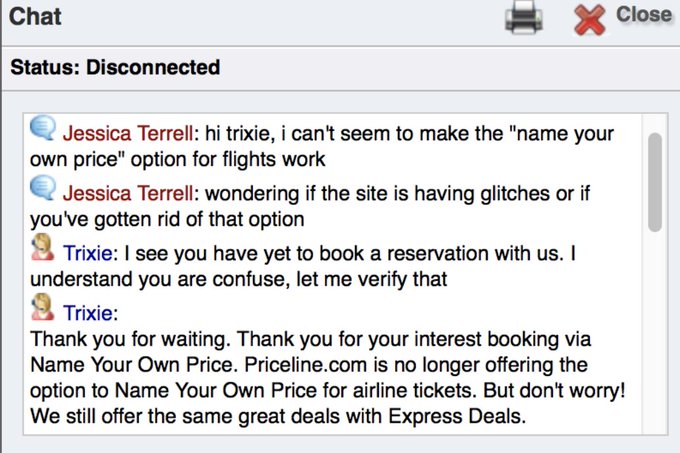Click the Chat title heading
Viewport: 680px width, 453px height.
35,17
